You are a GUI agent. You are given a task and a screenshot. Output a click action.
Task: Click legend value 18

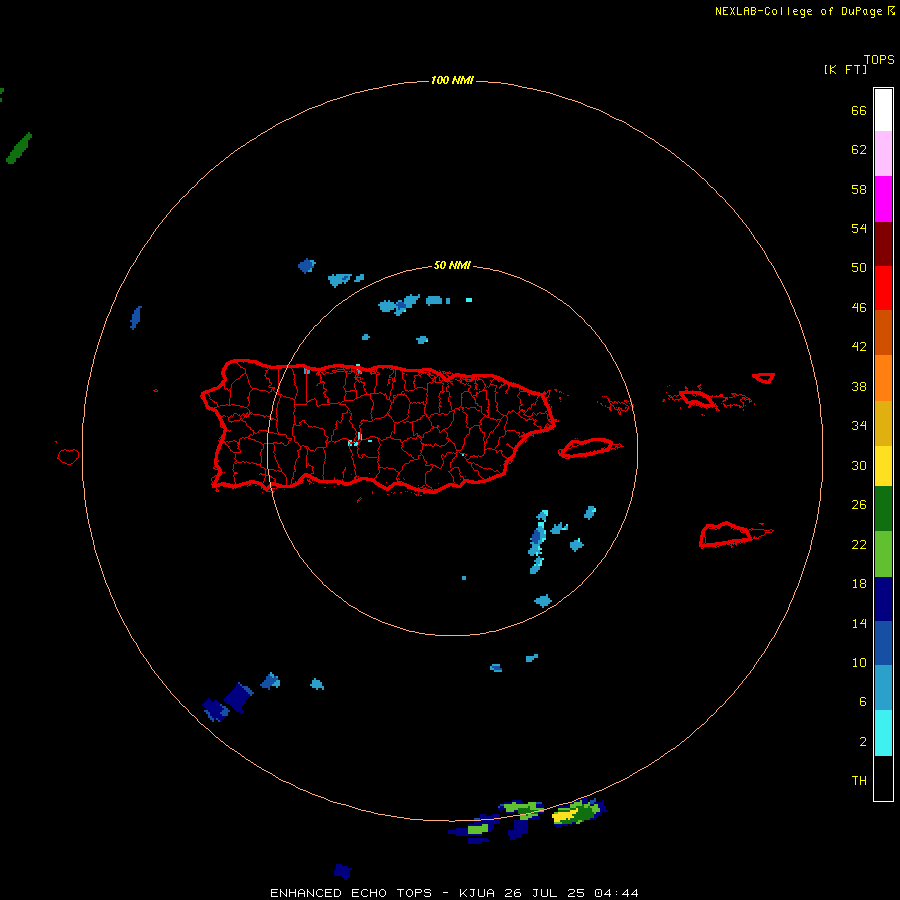point(859,584)
